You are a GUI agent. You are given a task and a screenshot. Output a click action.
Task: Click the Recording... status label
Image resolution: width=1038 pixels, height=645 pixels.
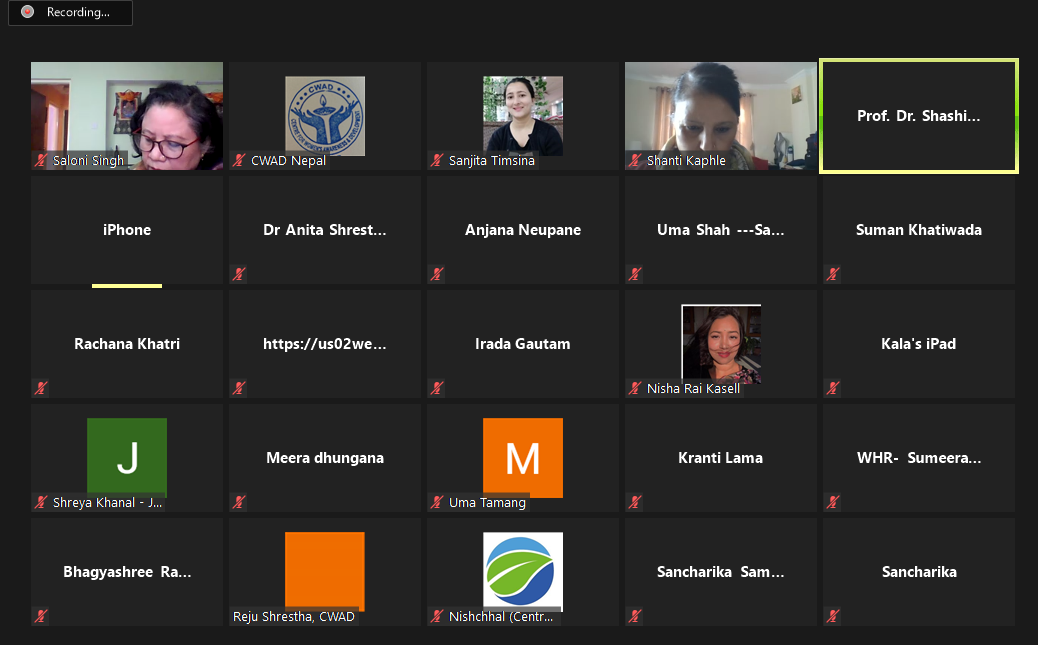[78, 13]
